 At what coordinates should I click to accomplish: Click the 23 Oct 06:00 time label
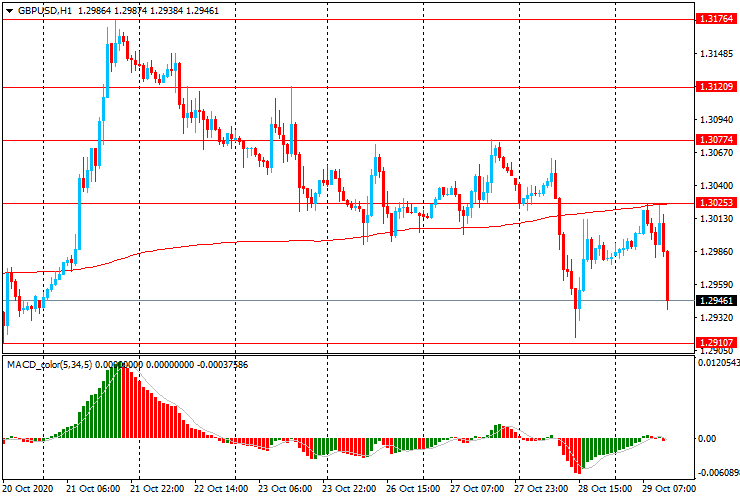[285, 489]
